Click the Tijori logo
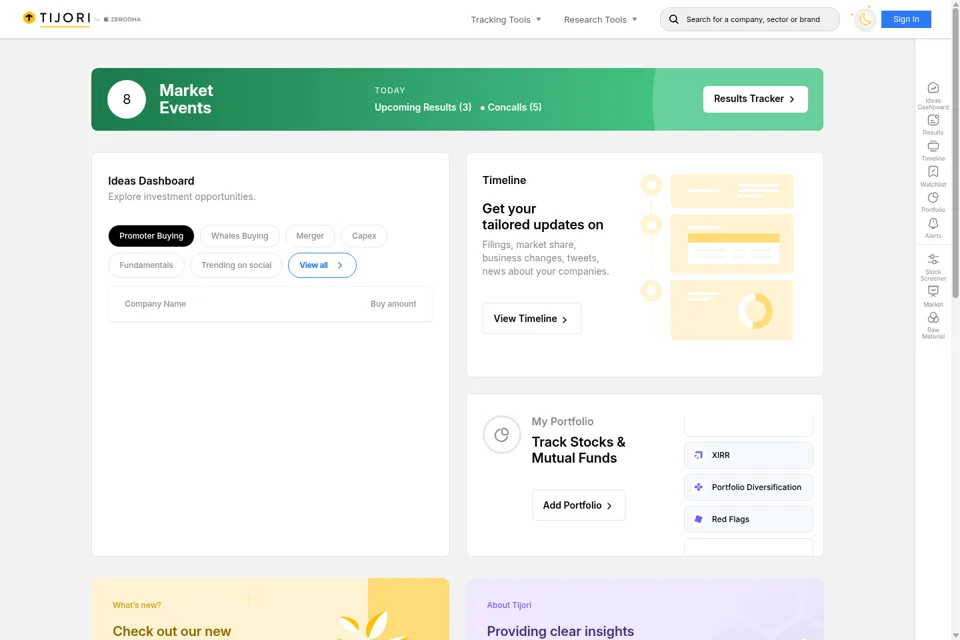The image size is (960, 640). [x=56, y=18]
